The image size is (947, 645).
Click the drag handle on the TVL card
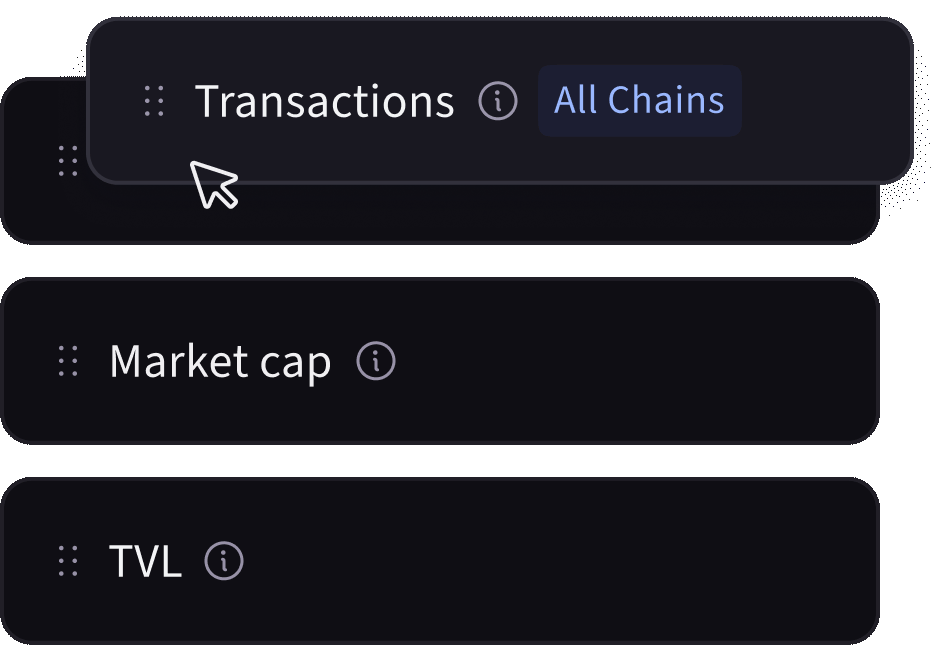coord(68,560)
